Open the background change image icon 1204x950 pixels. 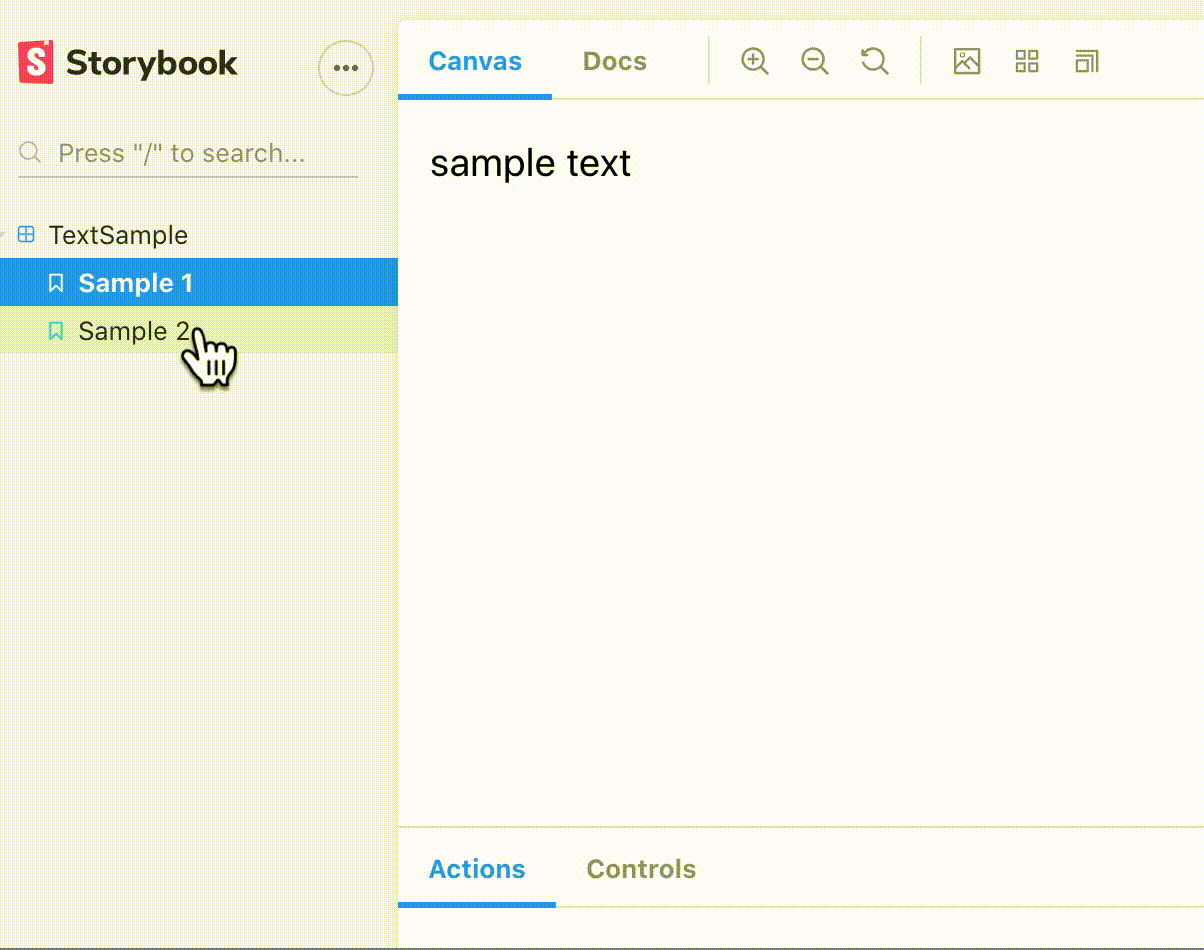(x=966, y=62)
